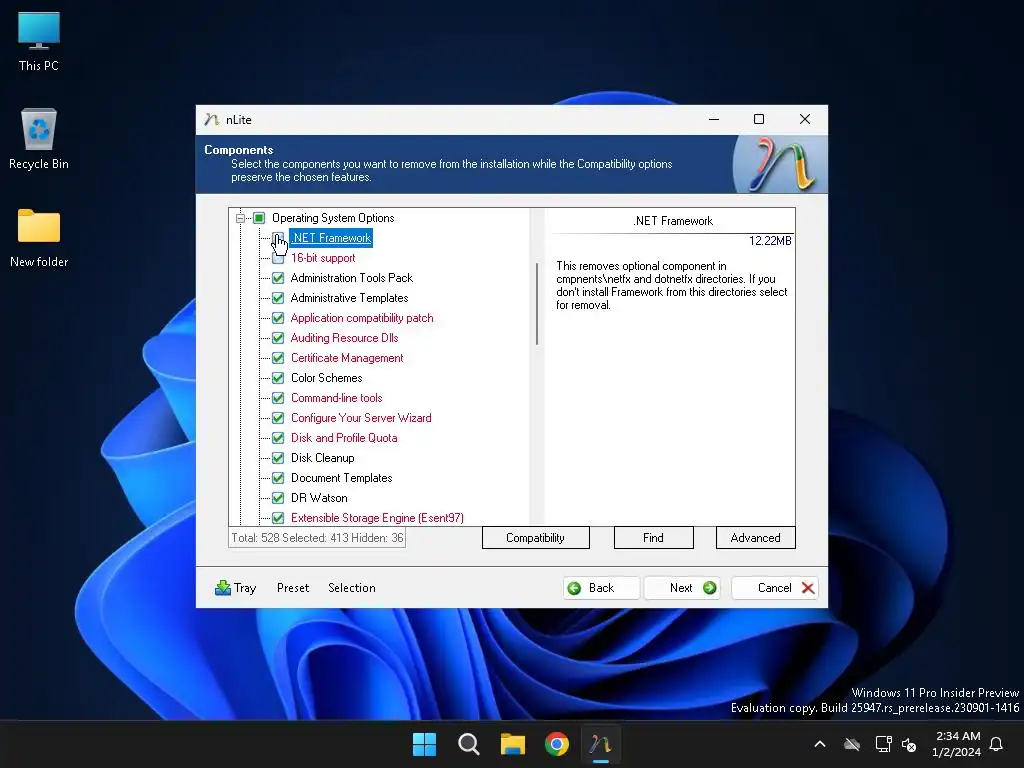Uncheck Disk Cleanup checkbox
The height and width of the screenshot is (768, 1024).
point(278,458)
